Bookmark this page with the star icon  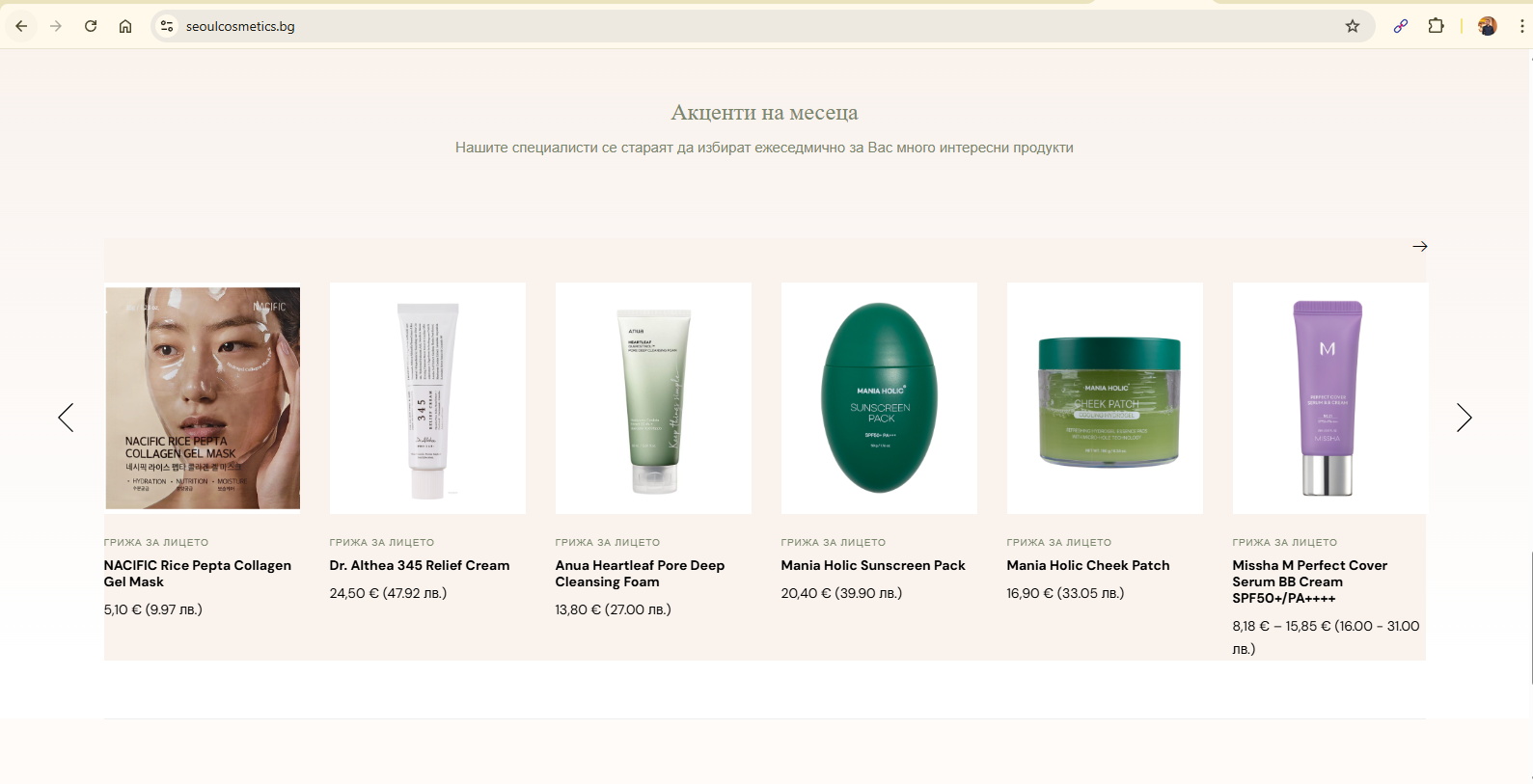tap(1353, 26)
